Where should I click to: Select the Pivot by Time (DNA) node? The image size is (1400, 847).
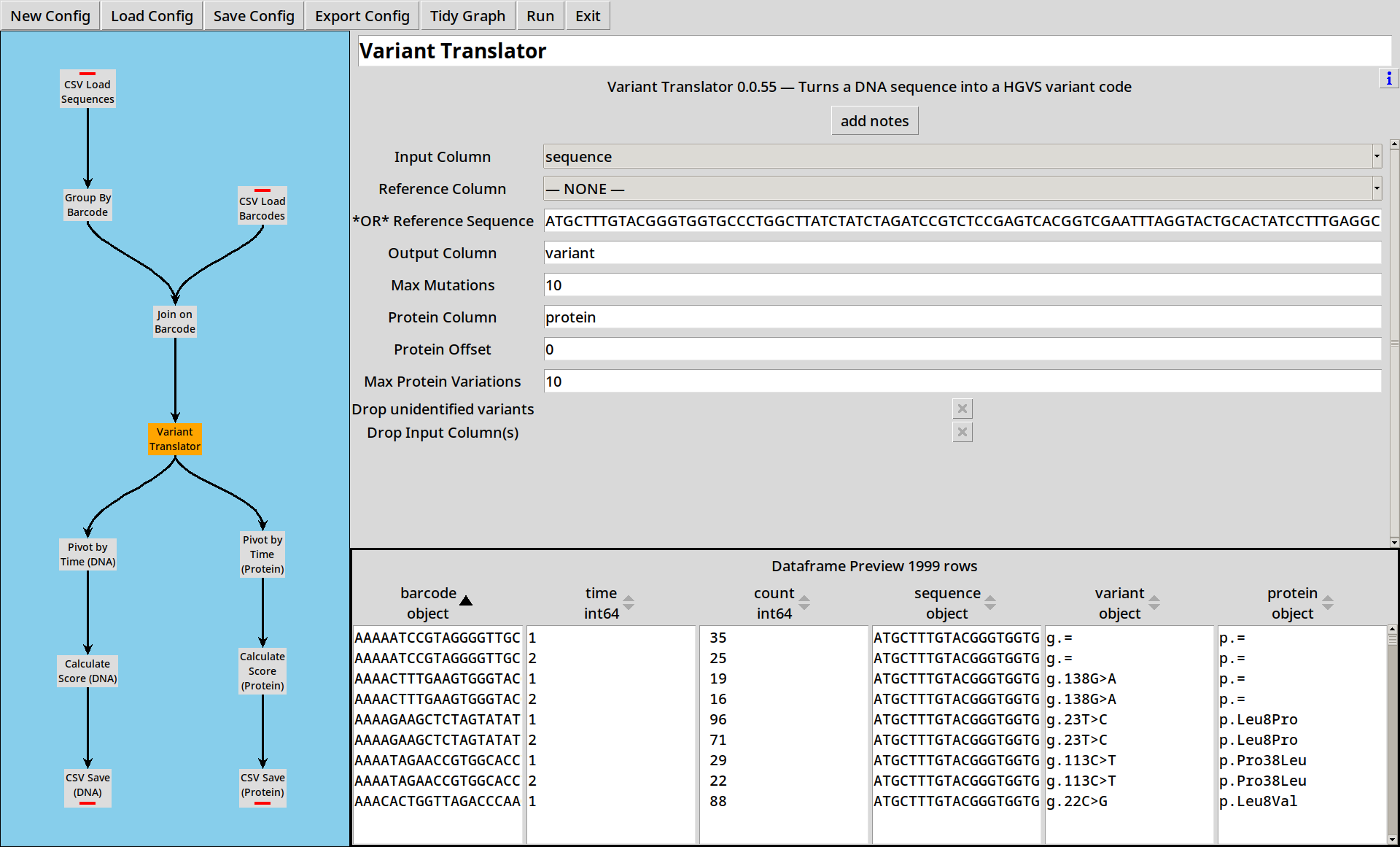pyautogui.click(x=87, y=554)
